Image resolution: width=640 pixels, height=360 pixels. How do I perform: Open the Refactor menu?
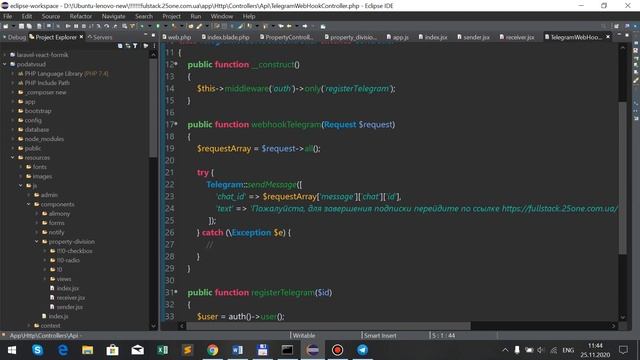click(80, 16)
